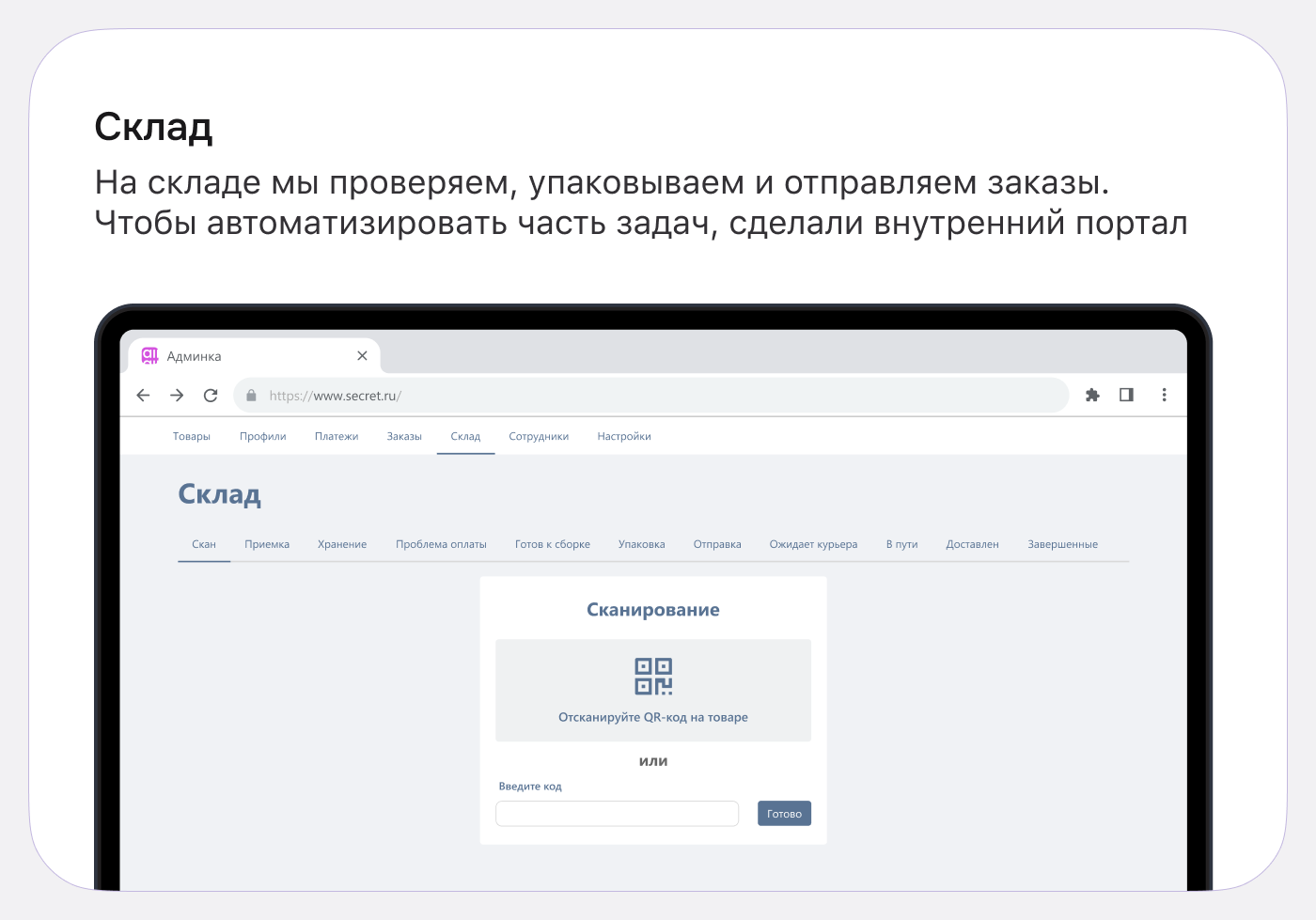The height and width of the screenshot is (920, 1316).
Task: Open the Товары menu item
Action: pos(192,437)
